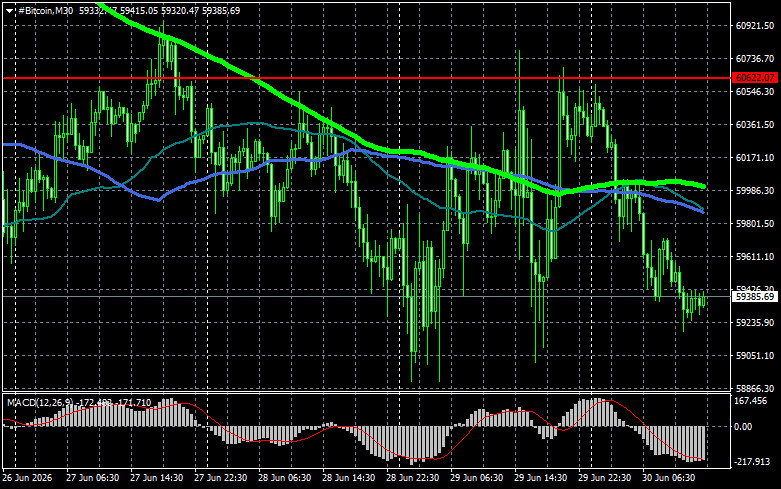The height and width of the screenshot is (489, 781).
Task: Click the current price label 59385.69 on axis
Action: click(x=755, y=297)
